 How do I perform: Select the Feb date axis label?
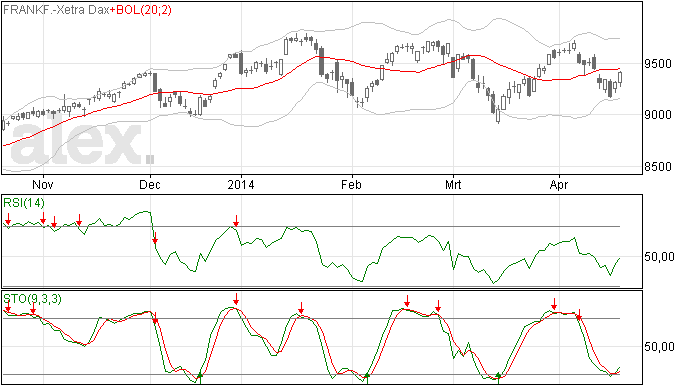(351, 184)
